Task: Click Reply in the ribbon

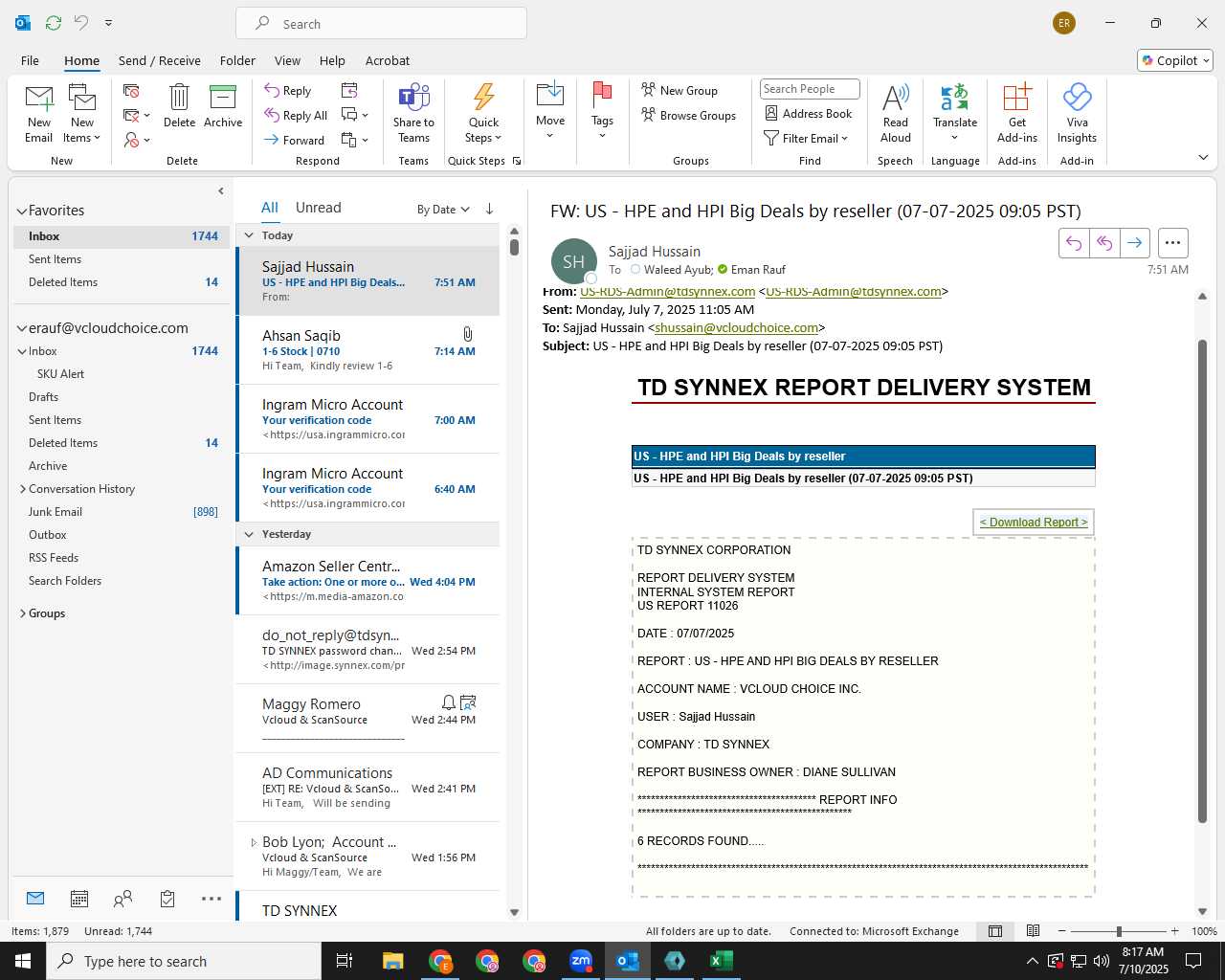Action: point(288,90)
